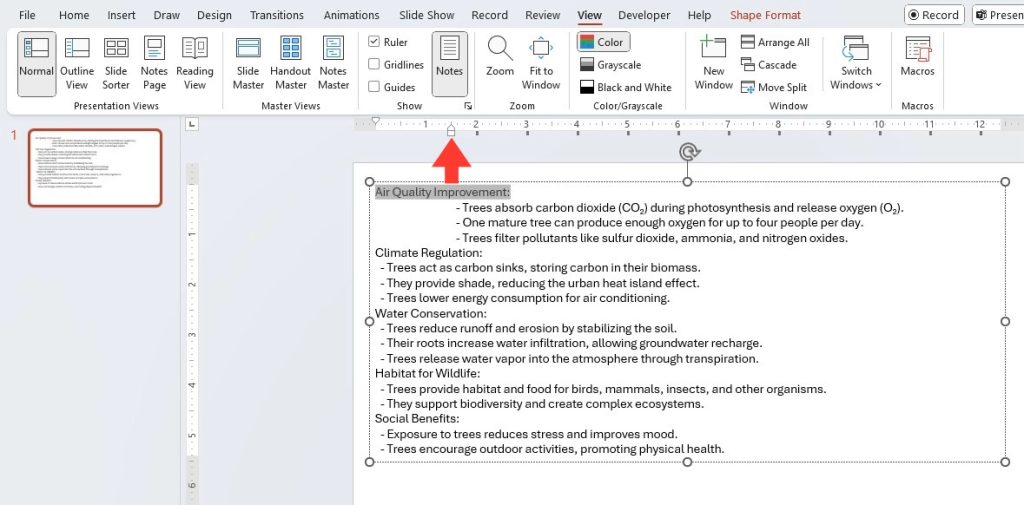1024x505 pixels.
Task: Click Fit to Window
Action: click(541, 64)
